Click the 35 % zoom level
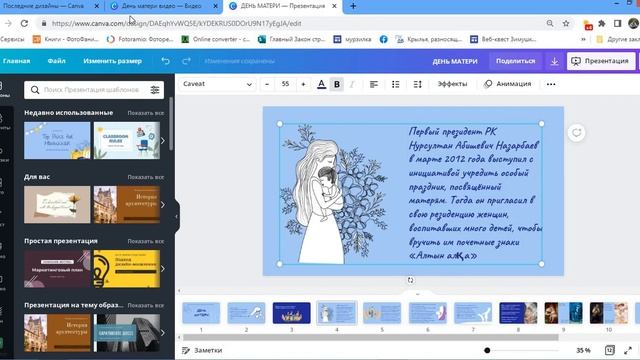 pyautogui.click(x=583, y=350)
